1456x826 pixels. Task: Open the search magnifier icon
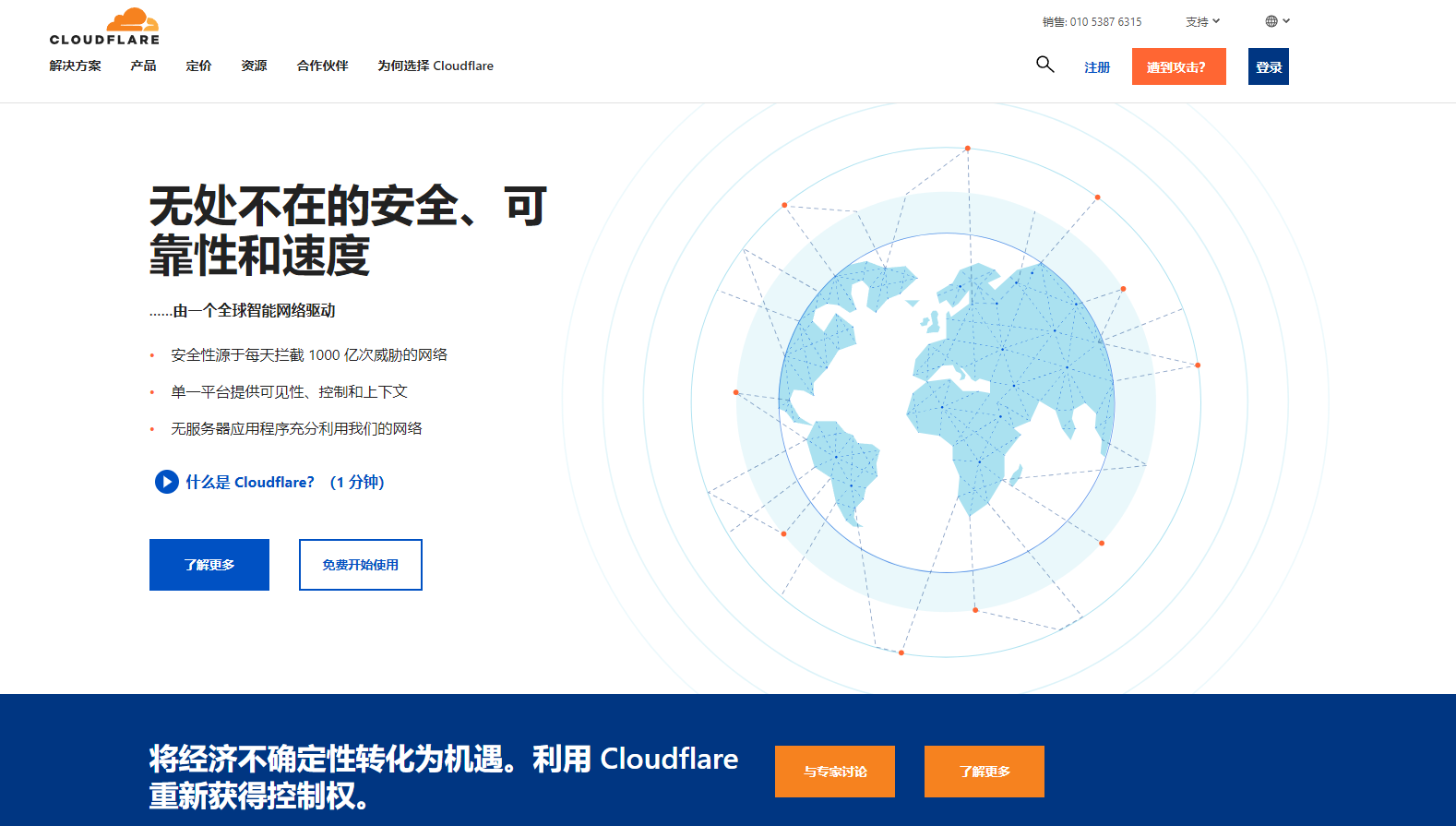(1044, 65)
